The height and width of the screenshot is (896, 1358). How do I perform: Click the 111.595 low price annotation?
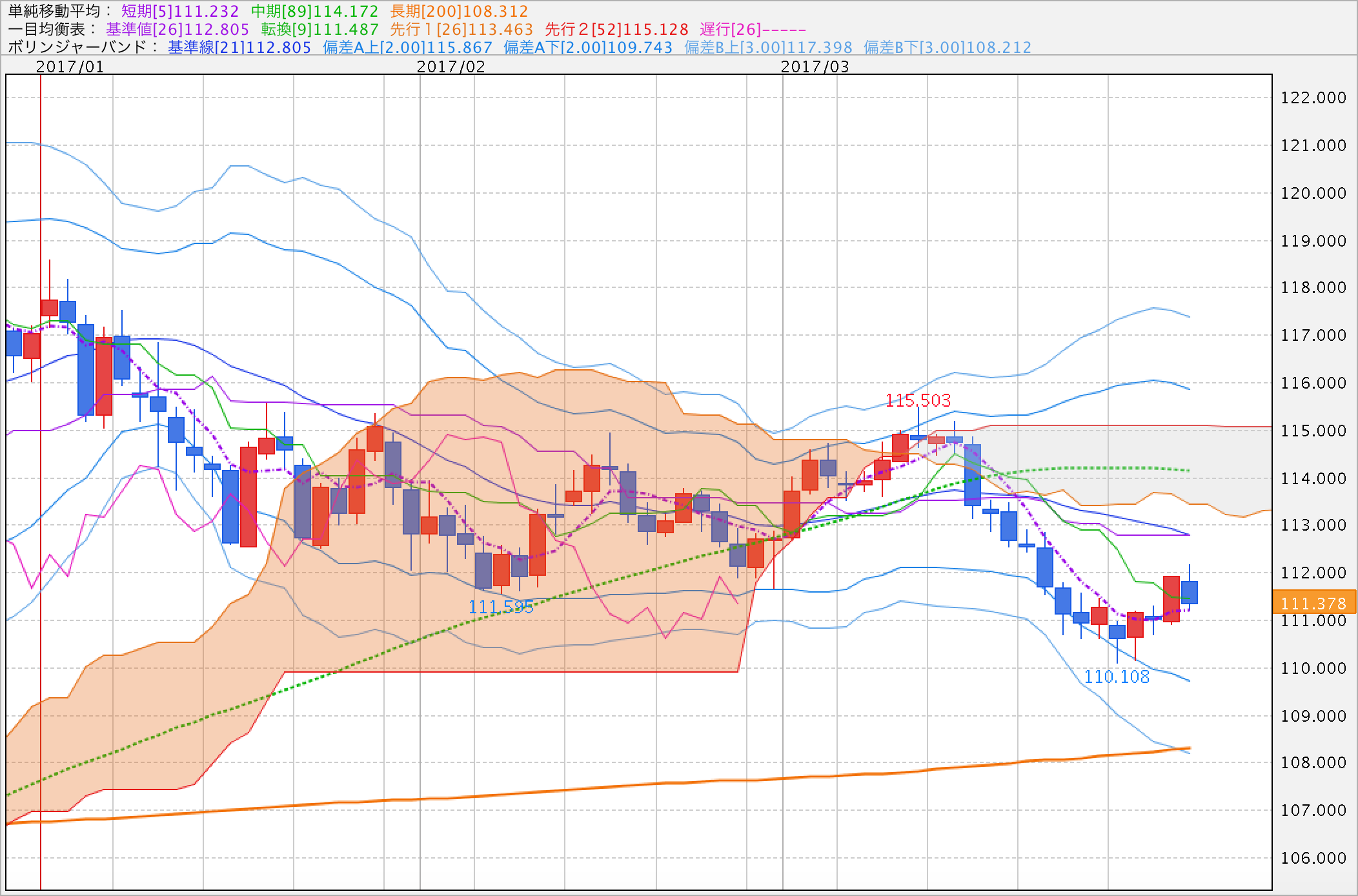tap(501, 607)
